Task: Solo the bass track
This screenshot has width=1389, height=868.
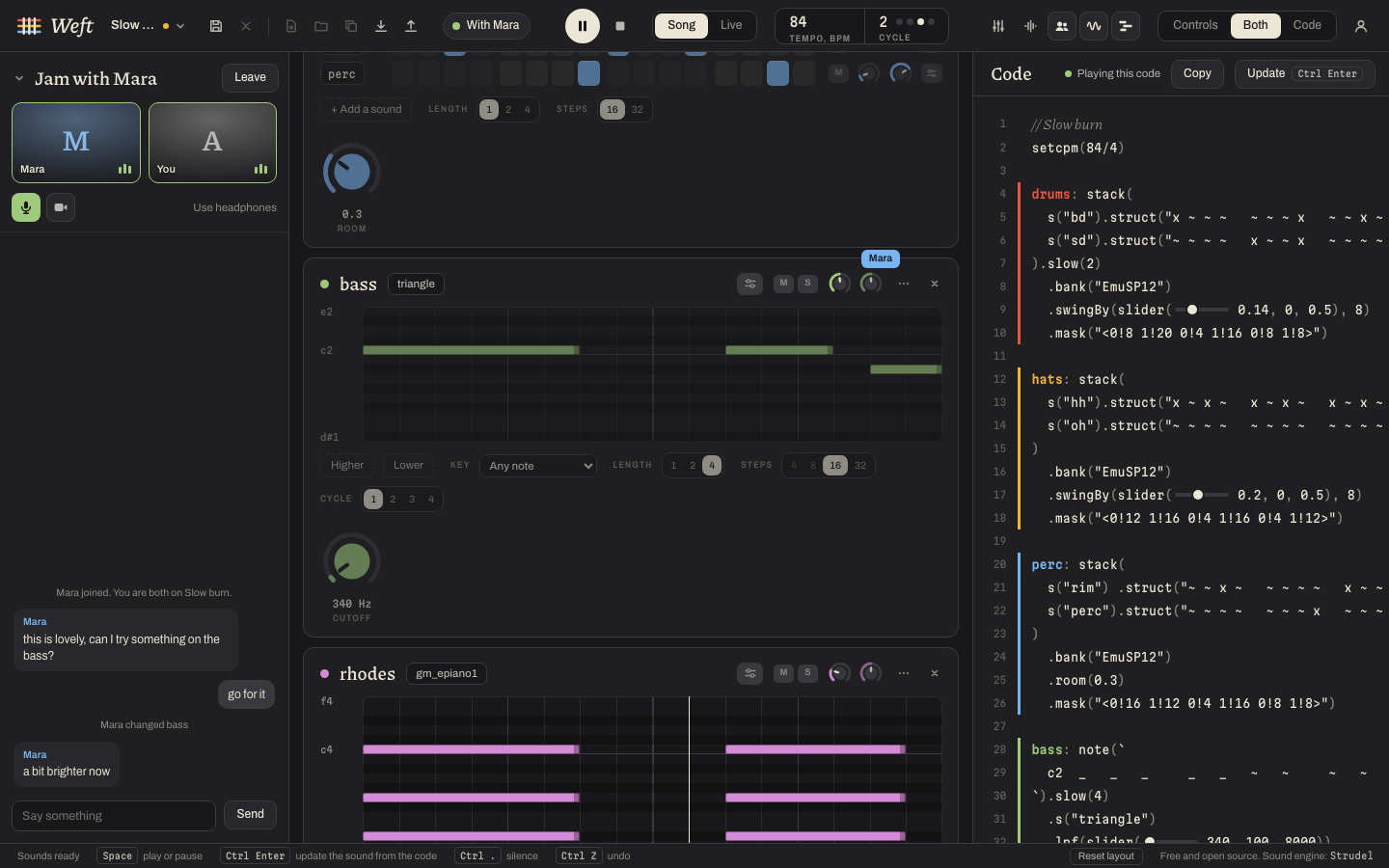Action: click(807, 284)
